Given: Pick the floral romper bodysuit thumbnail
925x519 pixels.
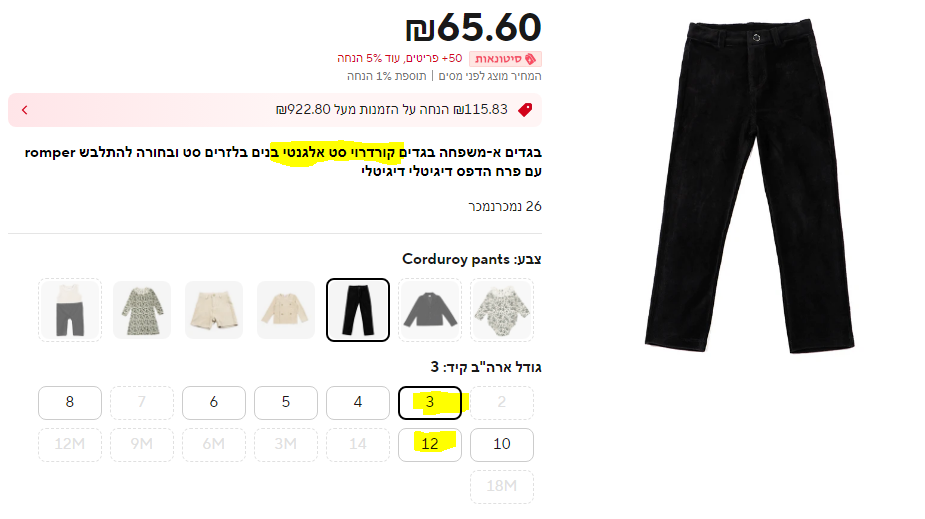Looking at the screenshot, I should (x=502, y=310).
